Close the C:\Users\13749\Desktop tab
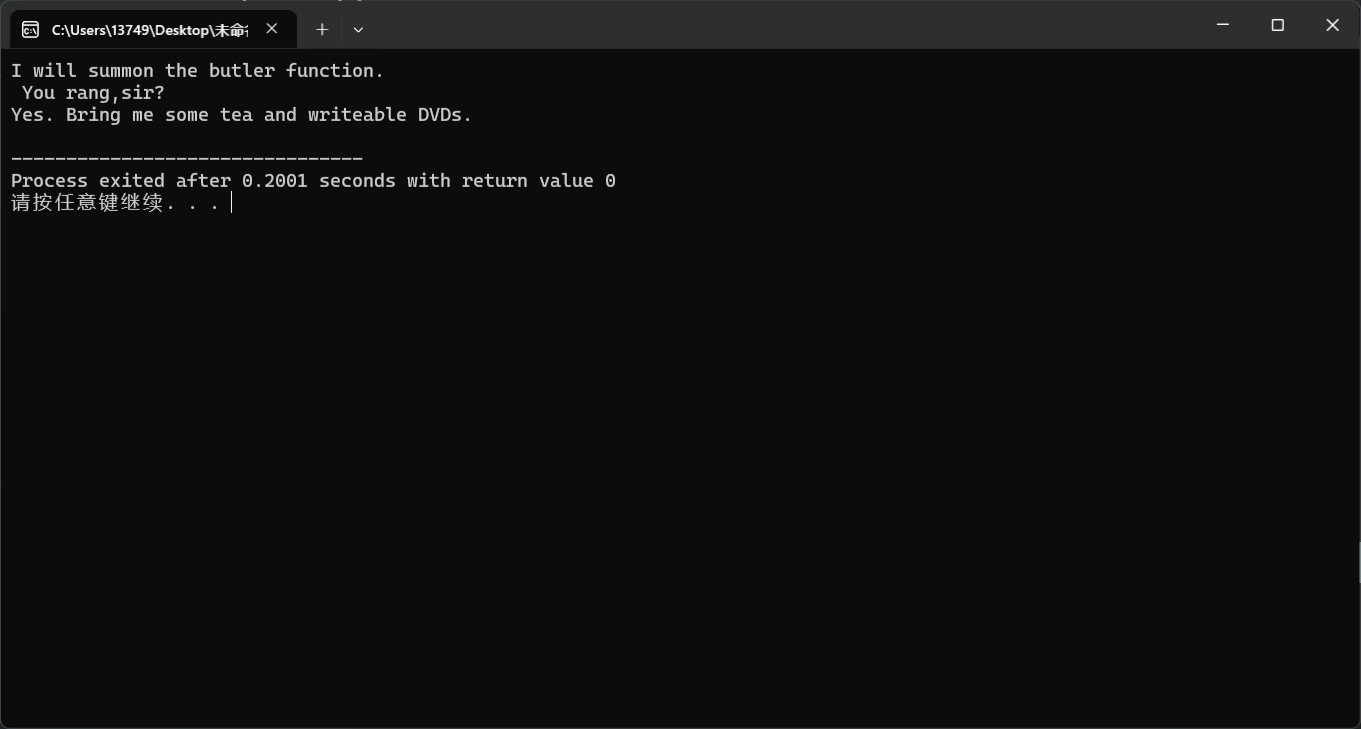 pyautogui.click(x=272, y=29)
